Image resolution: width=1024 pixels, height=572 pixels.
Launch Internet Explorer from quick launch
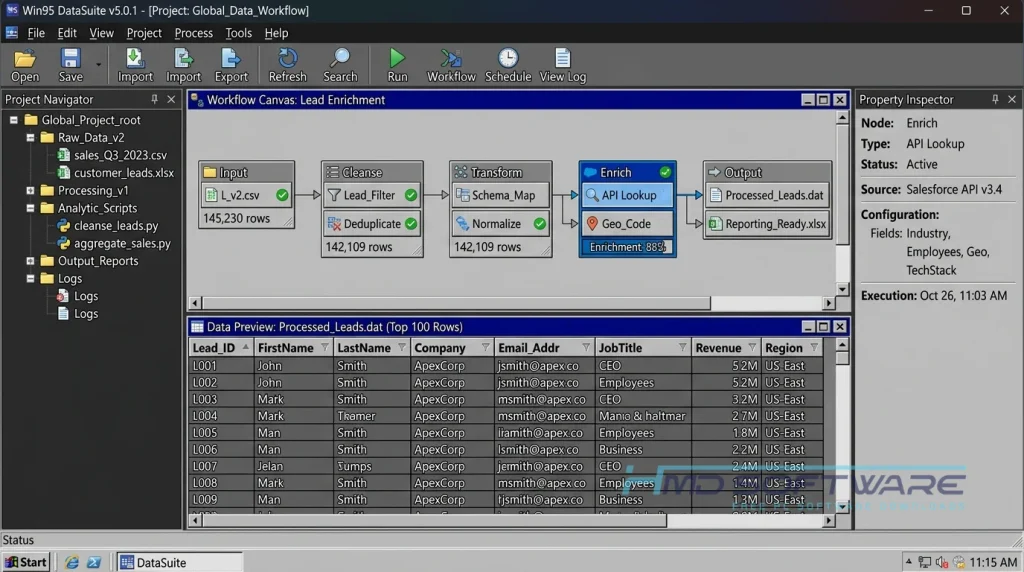pos(71,562)
